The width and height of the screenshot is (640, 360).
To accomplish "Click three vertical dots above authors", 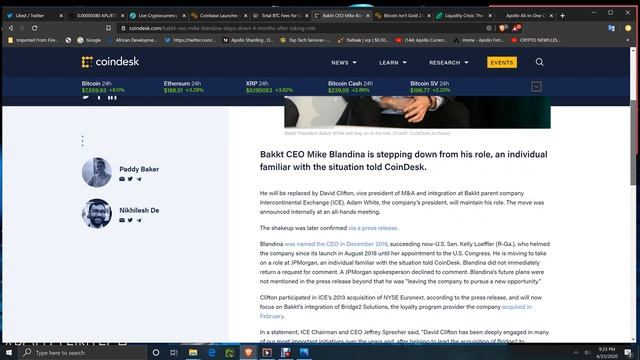I will pyautogui.click(x=82, y=141).
